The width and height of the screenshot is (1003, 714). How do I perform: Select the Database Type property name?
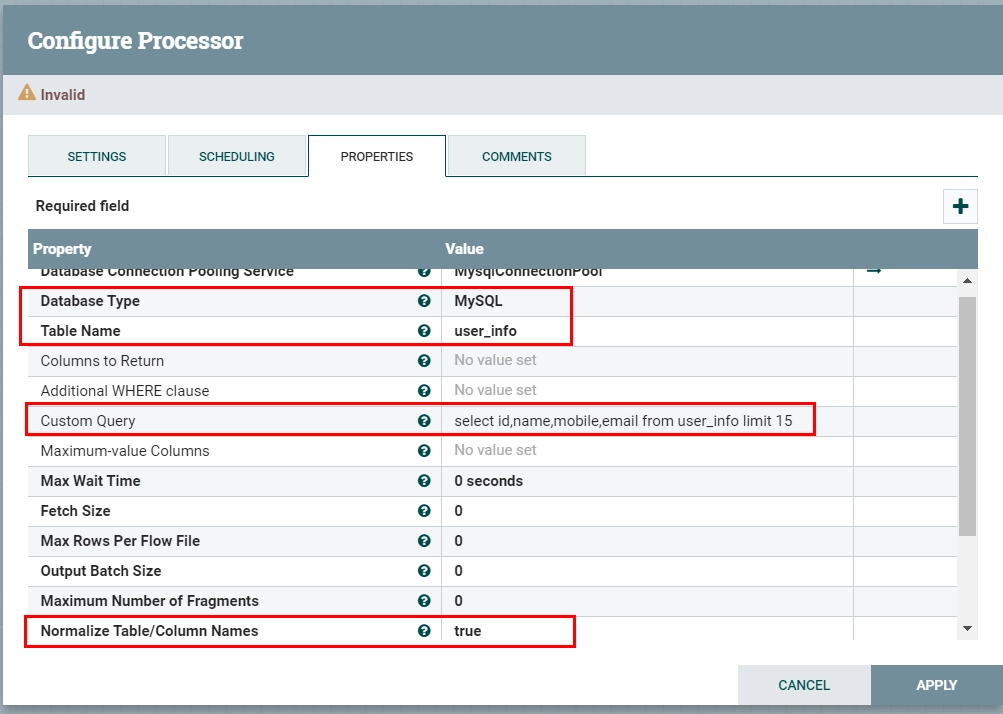[x=90, y=301]
